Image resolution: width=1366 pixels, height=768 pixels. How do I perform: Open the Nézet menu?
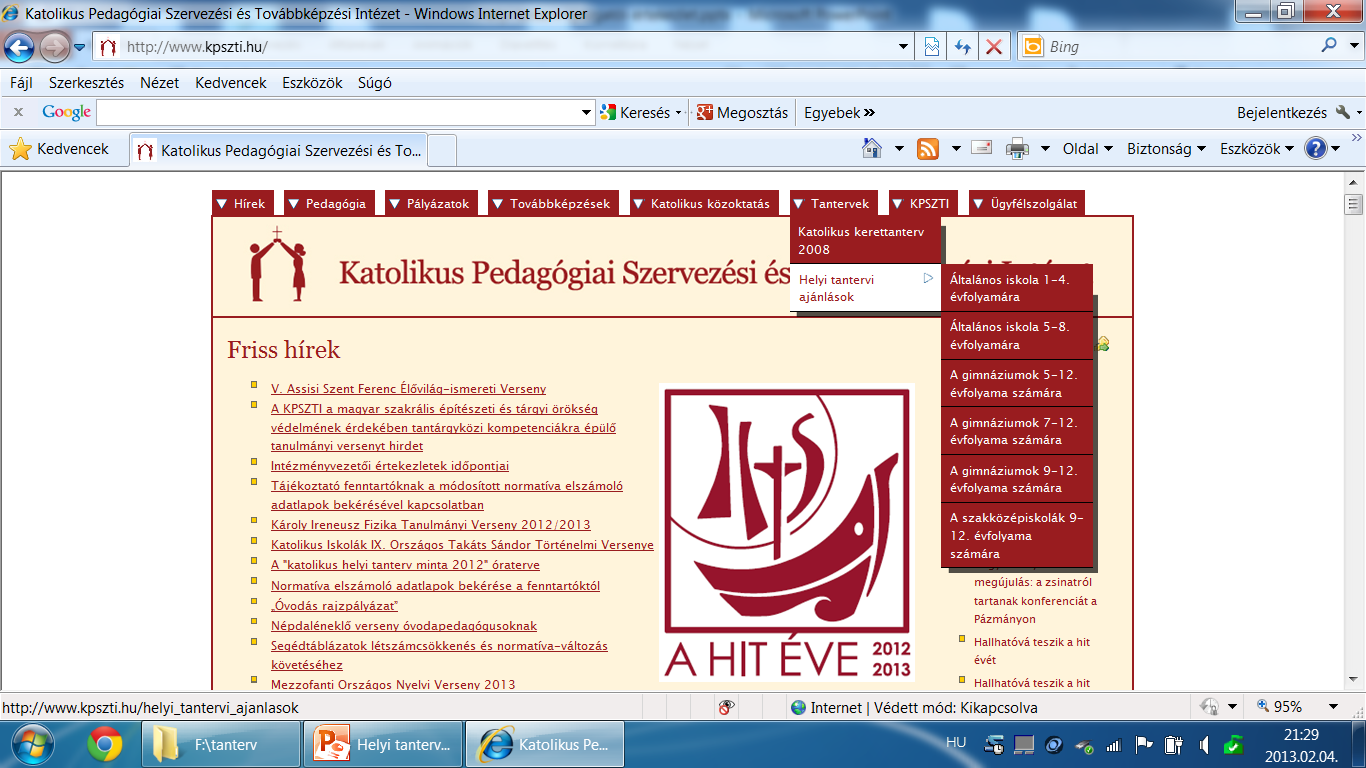tap(159, 83)
